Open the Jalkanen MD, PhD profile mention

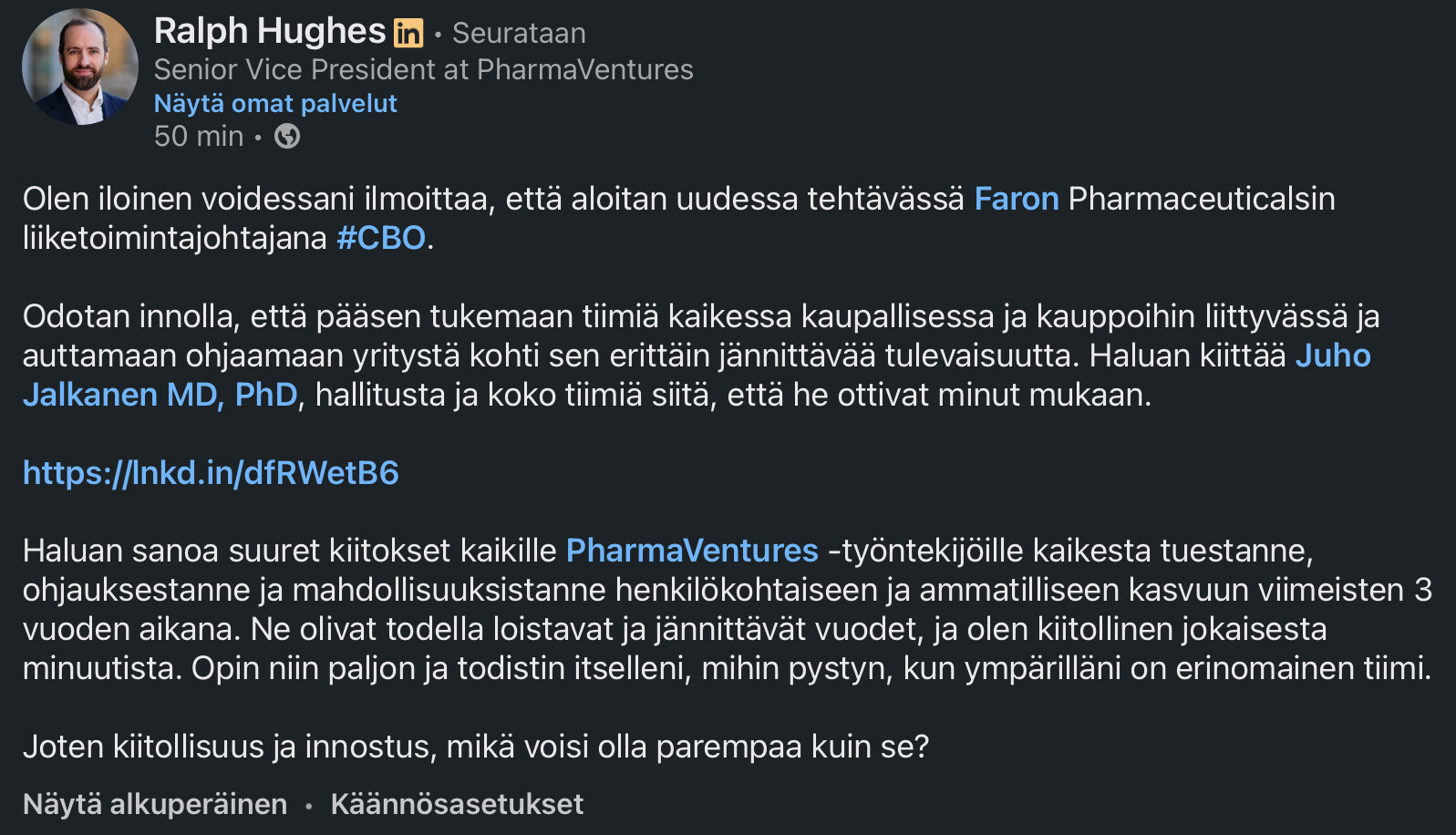pos(160,395)
